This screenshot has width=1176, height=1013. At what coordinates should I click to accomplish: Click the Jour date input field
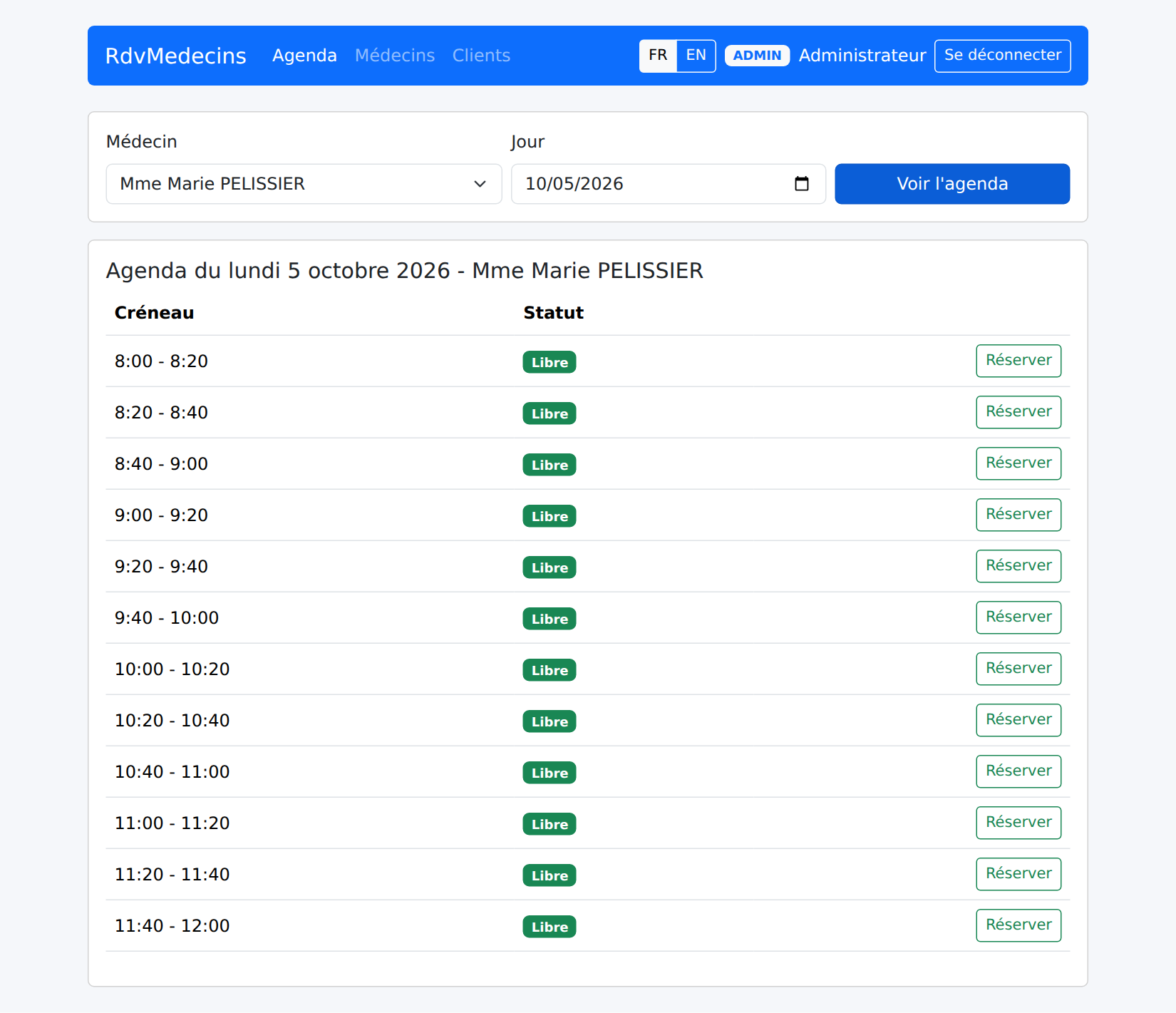[668, 184]
